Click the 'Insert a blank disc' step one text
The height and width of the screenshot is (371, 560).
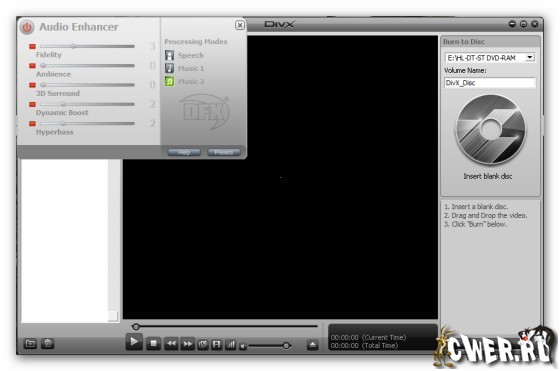(x=476, y=207)
